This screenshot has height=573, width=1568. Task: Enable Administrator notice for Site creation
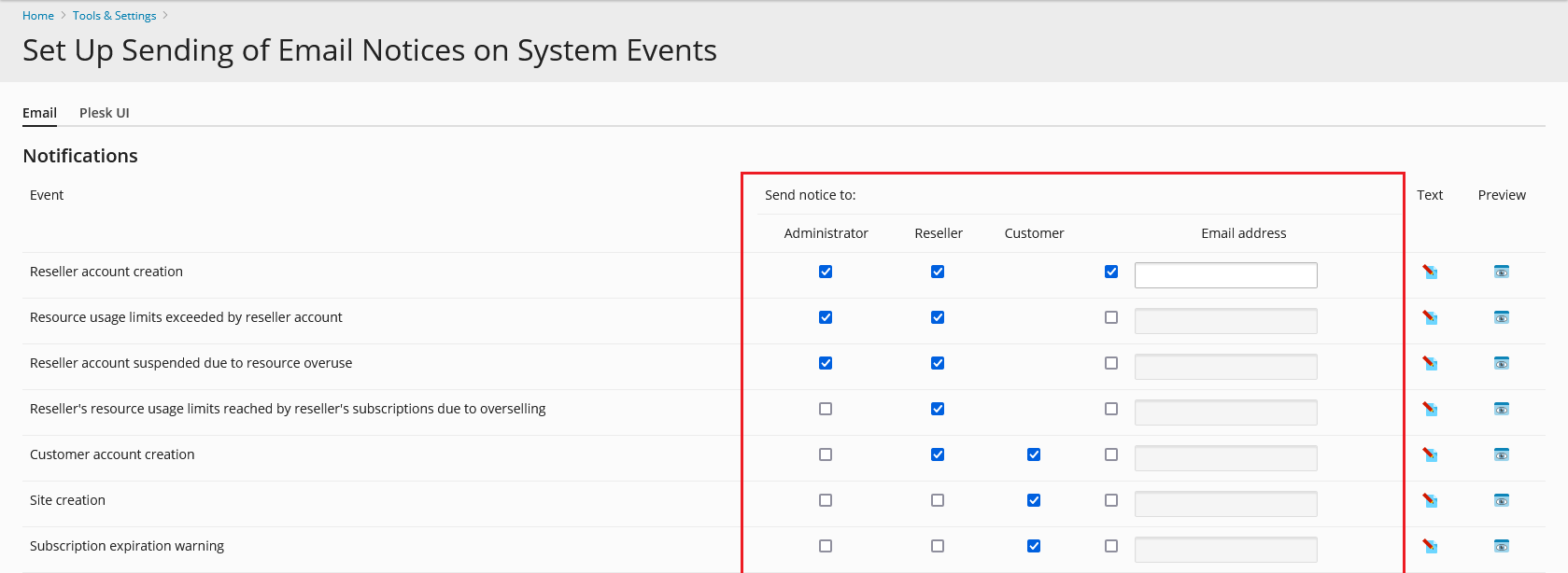[x=826, y=500]
